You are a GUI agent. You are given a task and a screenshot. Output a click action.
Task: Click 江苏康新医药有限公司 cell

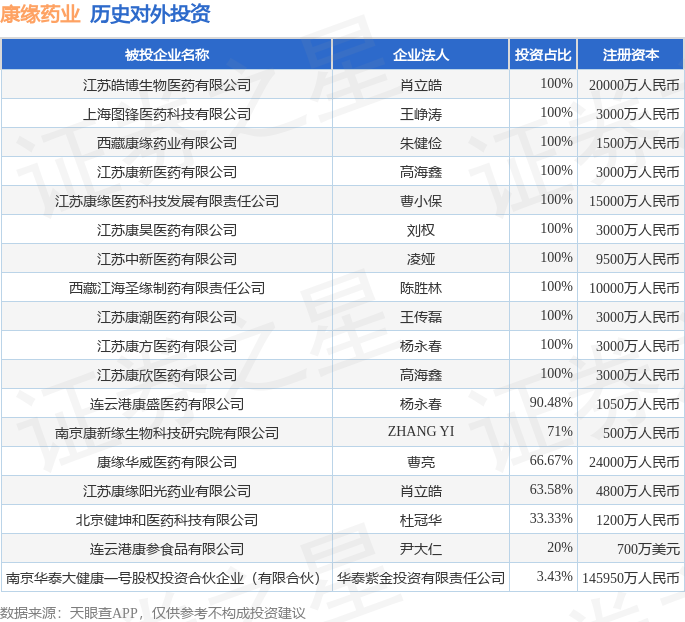[x=166, y=172]
